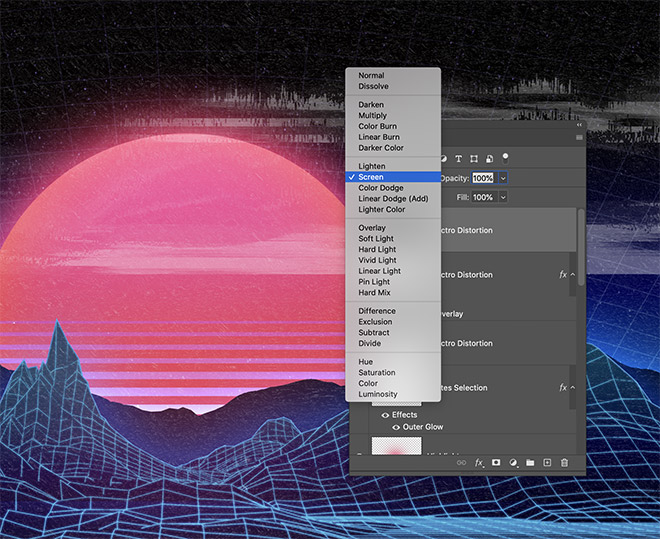
Task: Select Overlay from blend mode list
Action: tap(372, 228)
